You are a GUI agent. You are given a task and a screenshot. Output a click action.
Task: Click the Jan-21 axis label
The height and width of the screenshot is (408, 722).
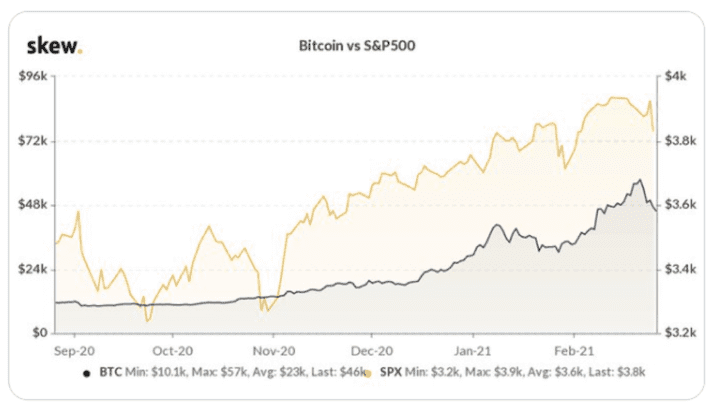pyautogui.click(x=472, y=351)
